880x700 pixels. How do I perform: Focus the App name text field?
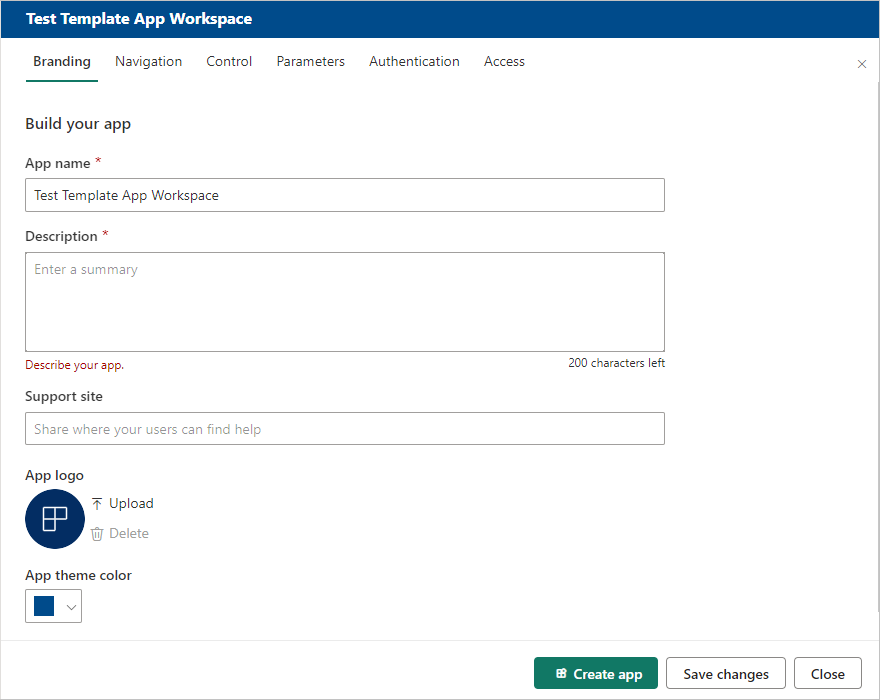click(344, 196)
